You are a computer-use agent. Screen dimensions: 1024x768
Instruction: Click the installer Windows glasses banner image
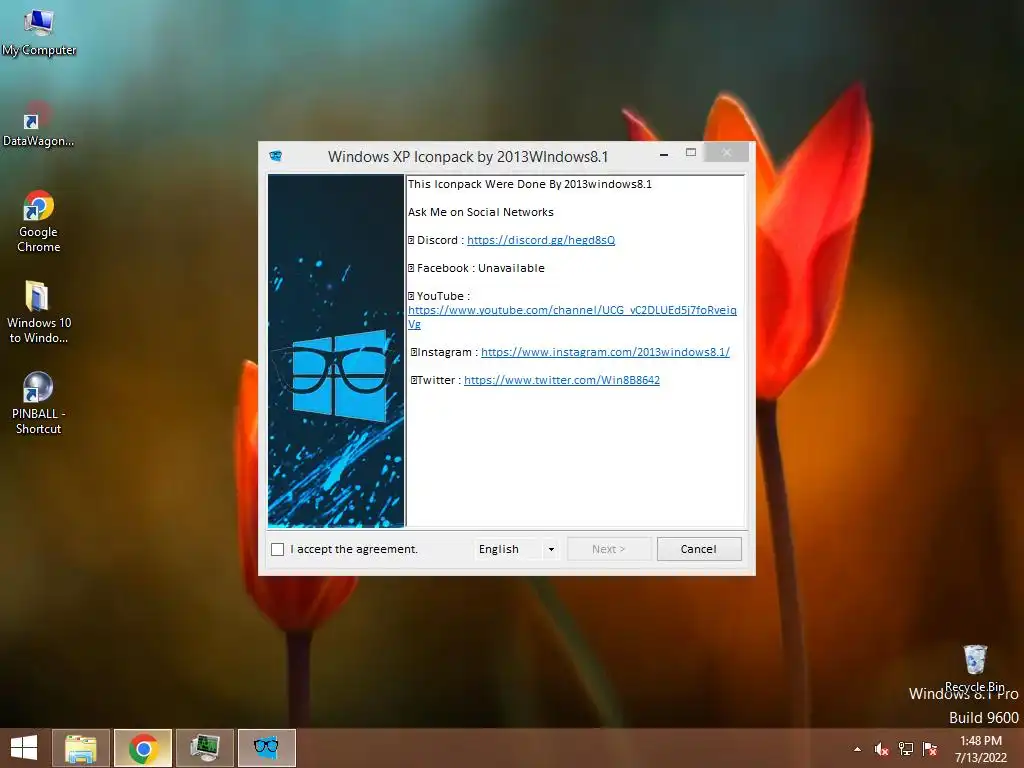click(336, 351)
